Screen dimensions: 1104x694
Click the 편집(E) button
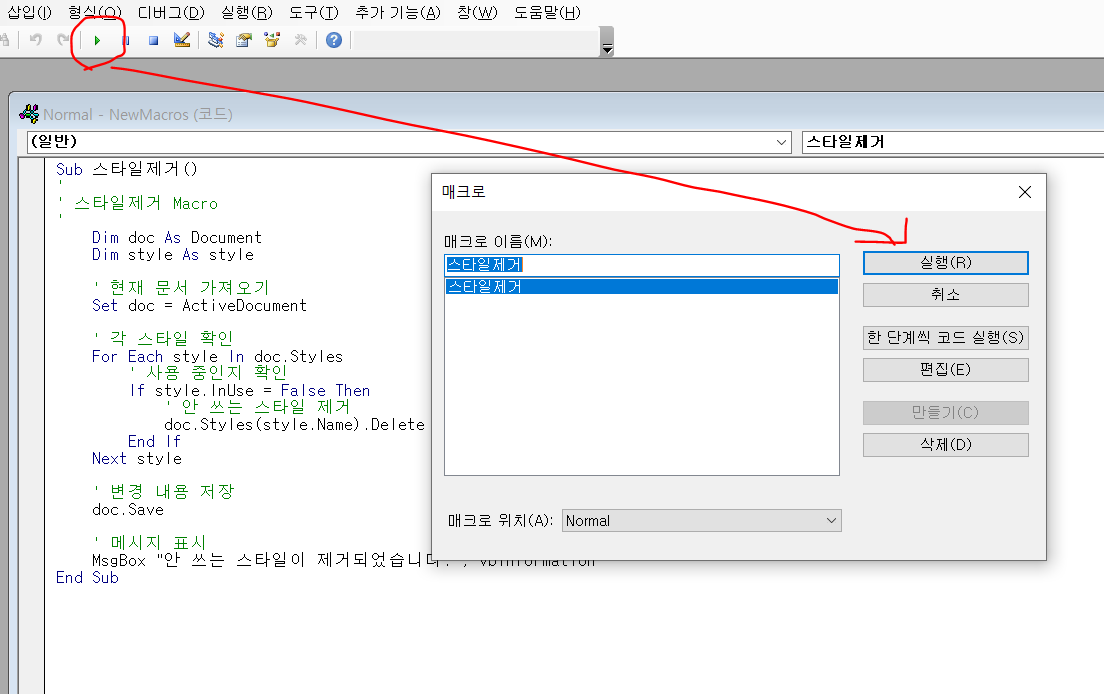coord(946,370)
